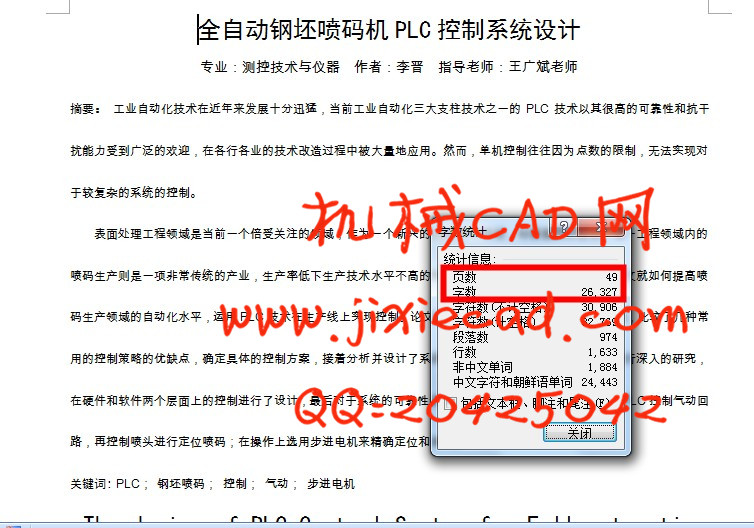
Task: Click the author name 李晋
Action: pyautogui.click(x=409, y=67)
